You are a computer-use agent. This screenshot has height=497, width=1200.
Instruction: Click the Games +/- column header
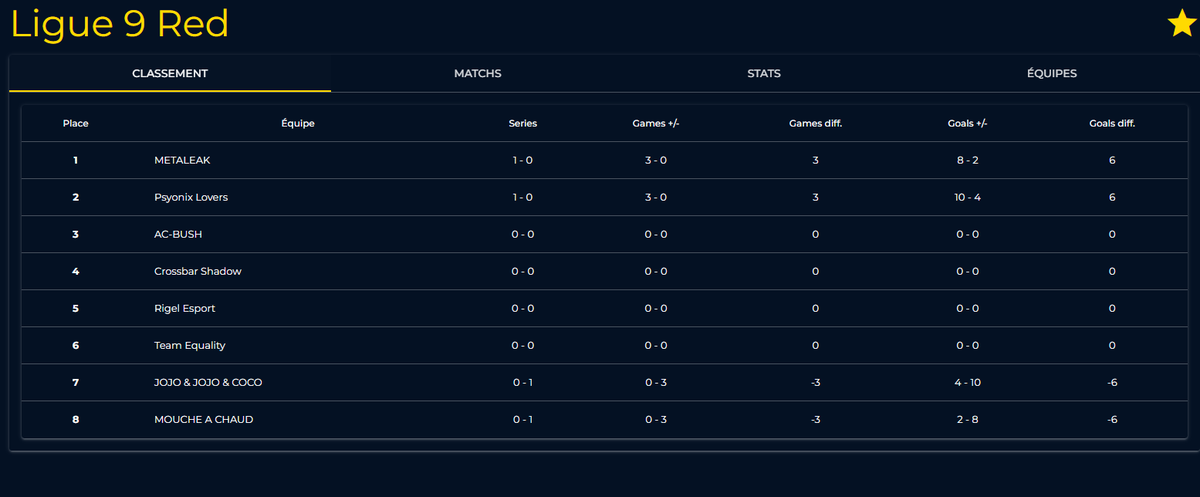click(x=656, y=124)
